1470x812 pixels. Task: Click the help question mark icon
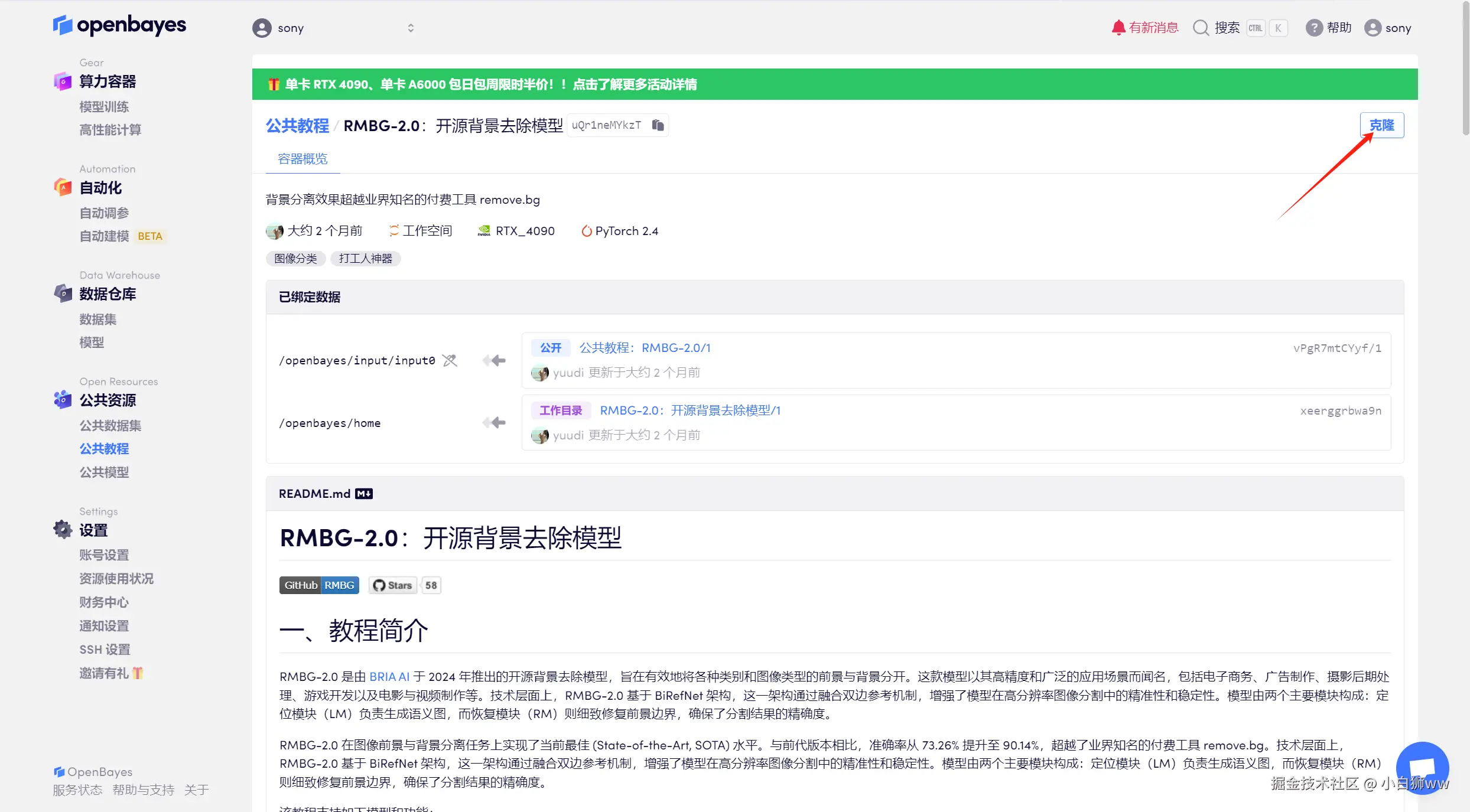[1313, 28]
